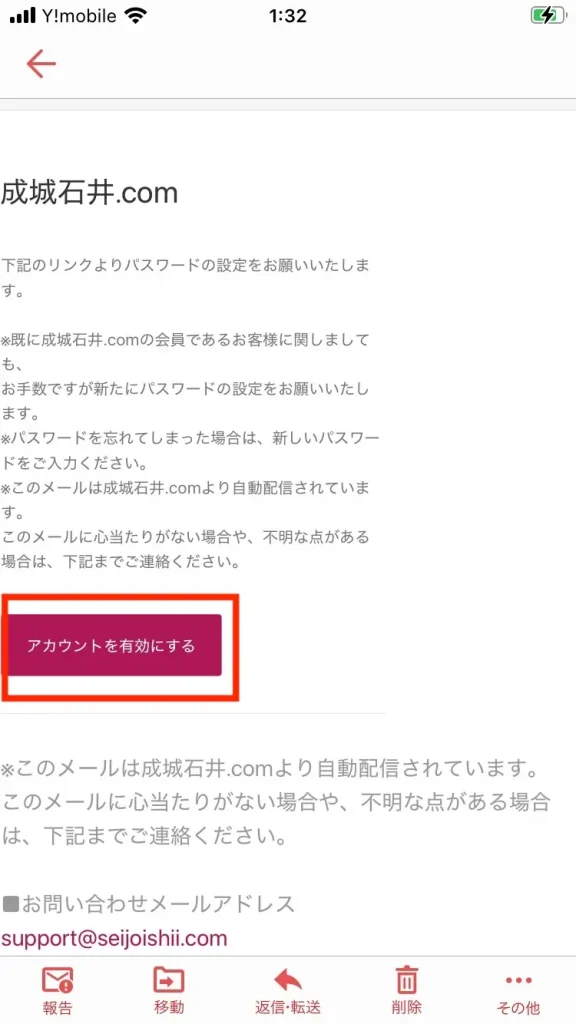This screenshot has width=576, height=1024.
Task: Select the 移動 label in bottom bar
Action: tap(169, 1008)
